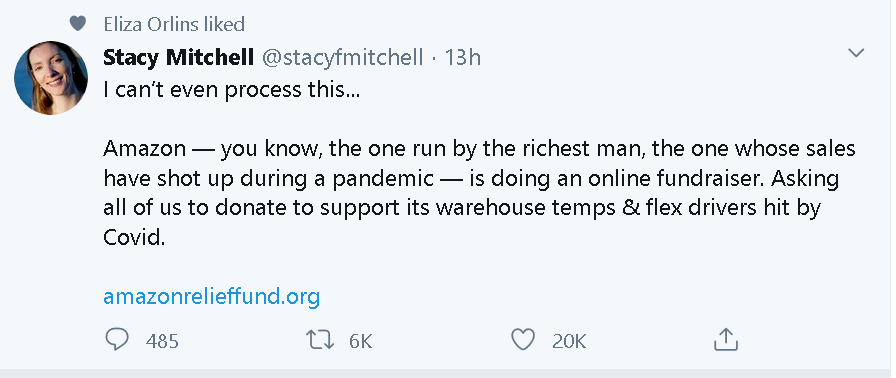The width and height of the screenshot is (896, 378).
Task: Expand the tweet options chevron menu
Action: pos(856,54)
